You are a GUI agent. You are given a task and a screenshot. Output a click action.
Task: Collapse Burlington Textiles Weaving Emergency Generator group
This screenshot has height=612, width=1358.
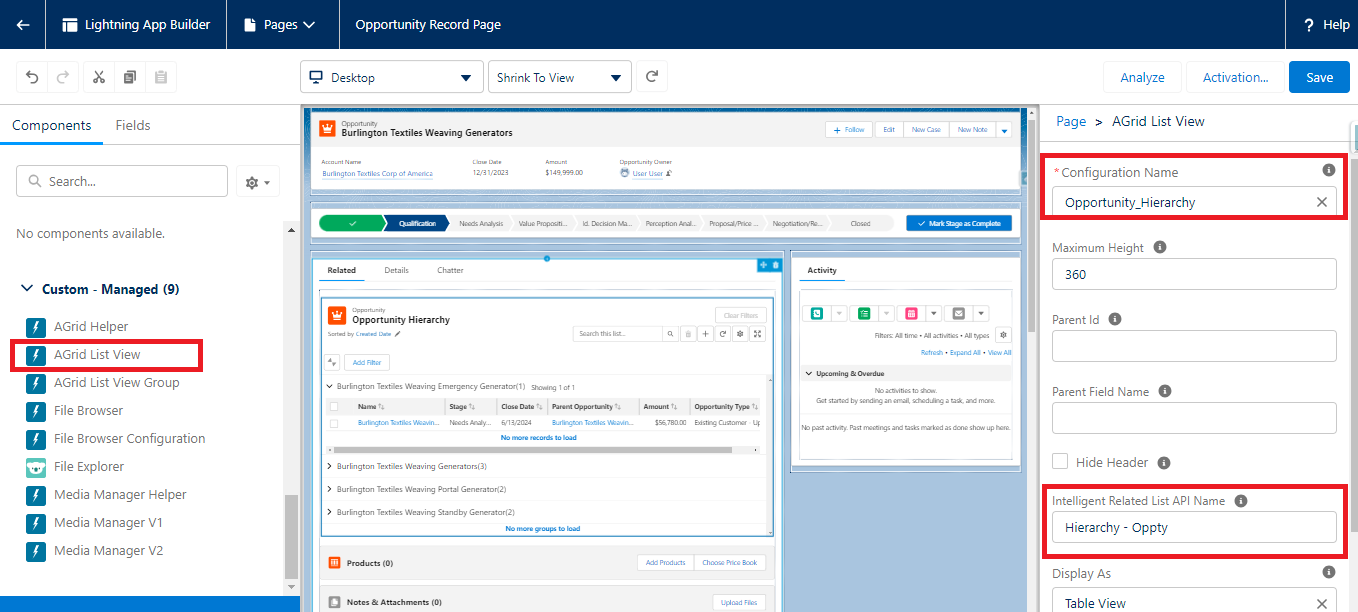coord(330,386)
